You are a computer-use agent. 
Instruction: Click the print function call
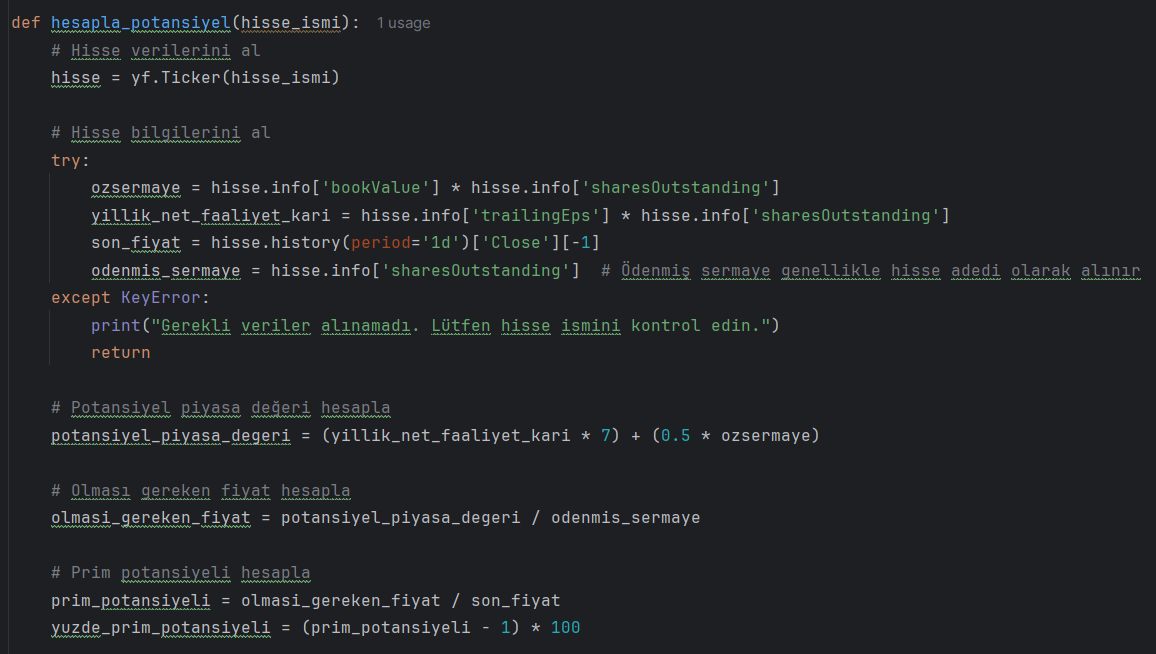click(115, 325)
